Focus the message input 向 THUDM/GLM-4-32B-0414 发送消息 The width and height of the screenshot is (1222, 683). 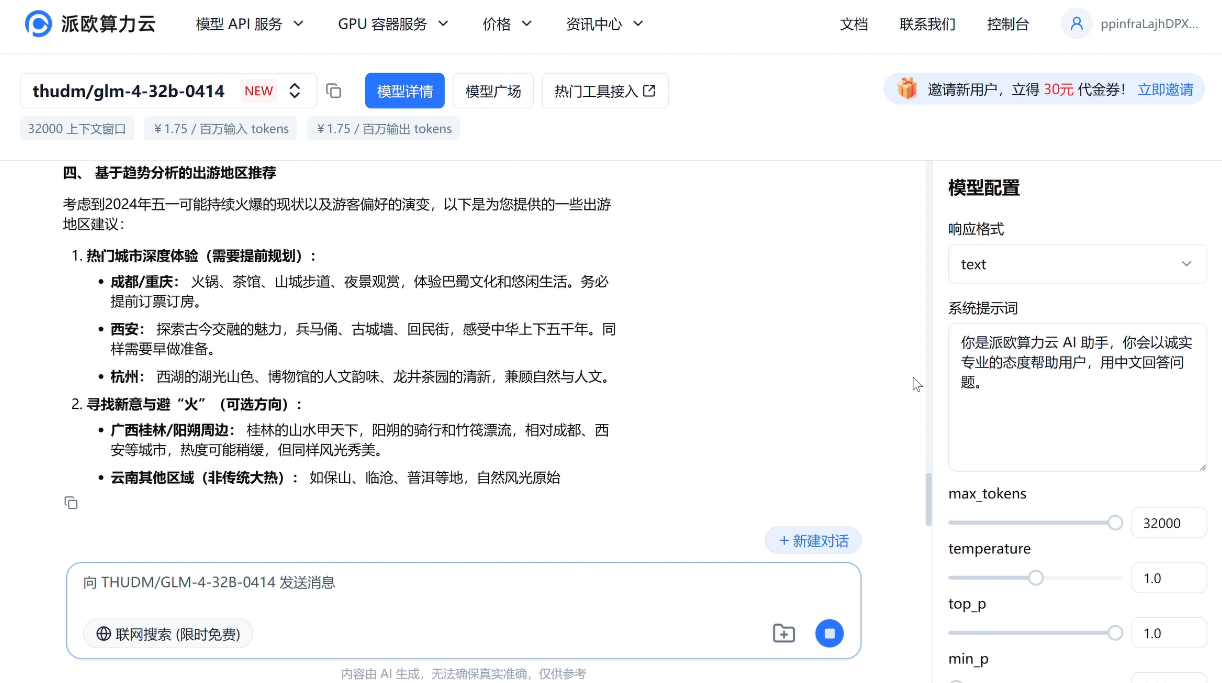click(463, 583)
